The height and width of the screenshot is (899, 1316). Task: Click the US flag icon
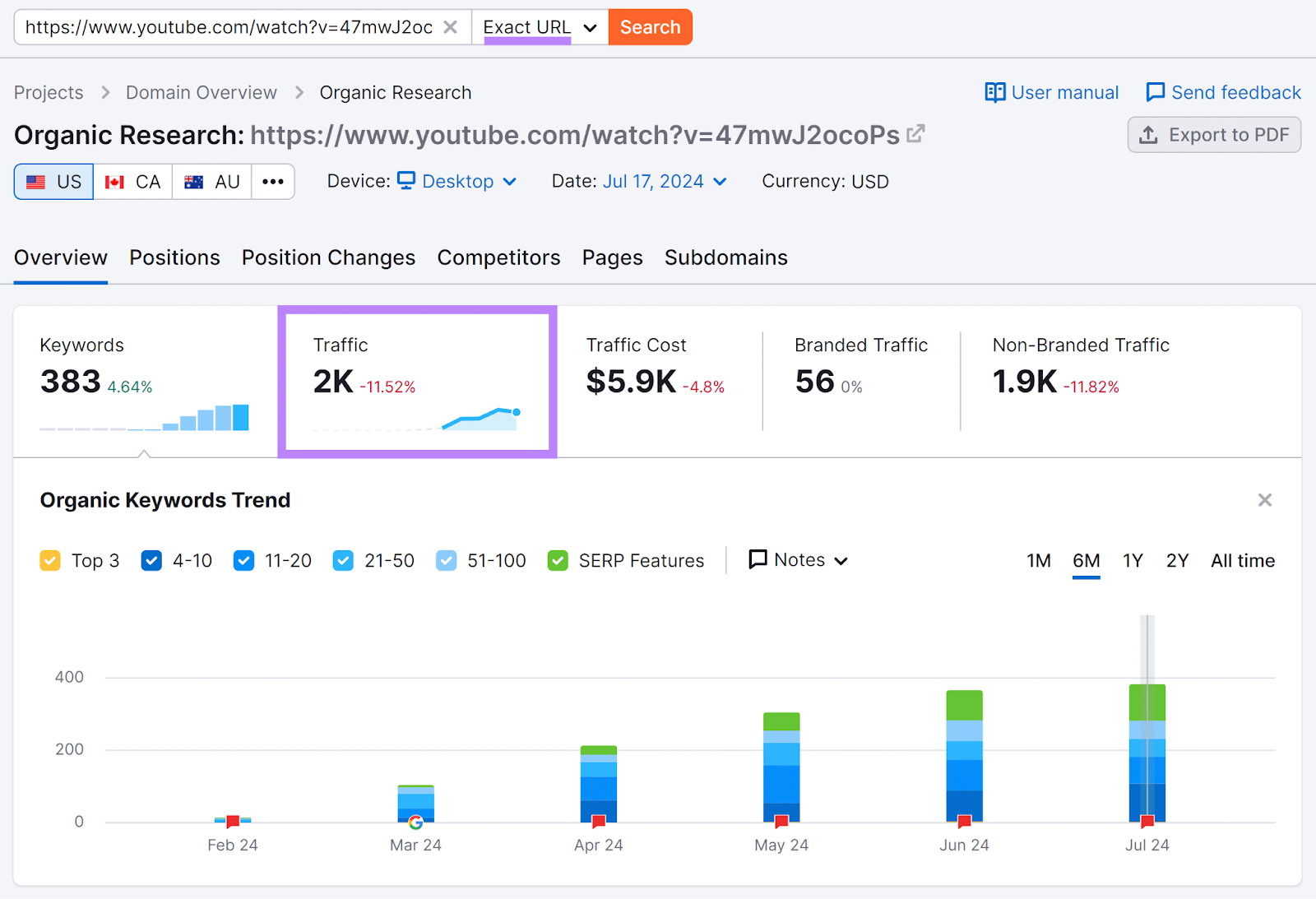(x=35, y=182)
